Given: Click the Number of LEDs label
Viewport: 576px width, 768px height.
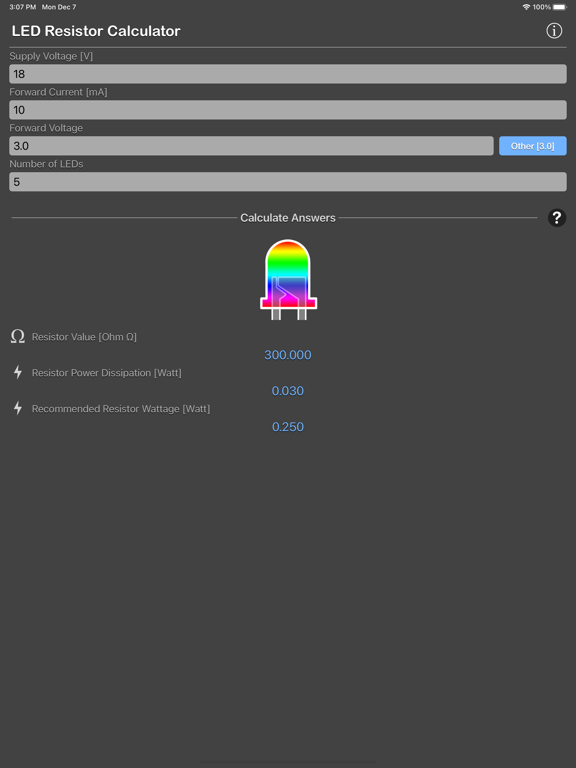Looking at the screenshot, I should pos(46,164).
